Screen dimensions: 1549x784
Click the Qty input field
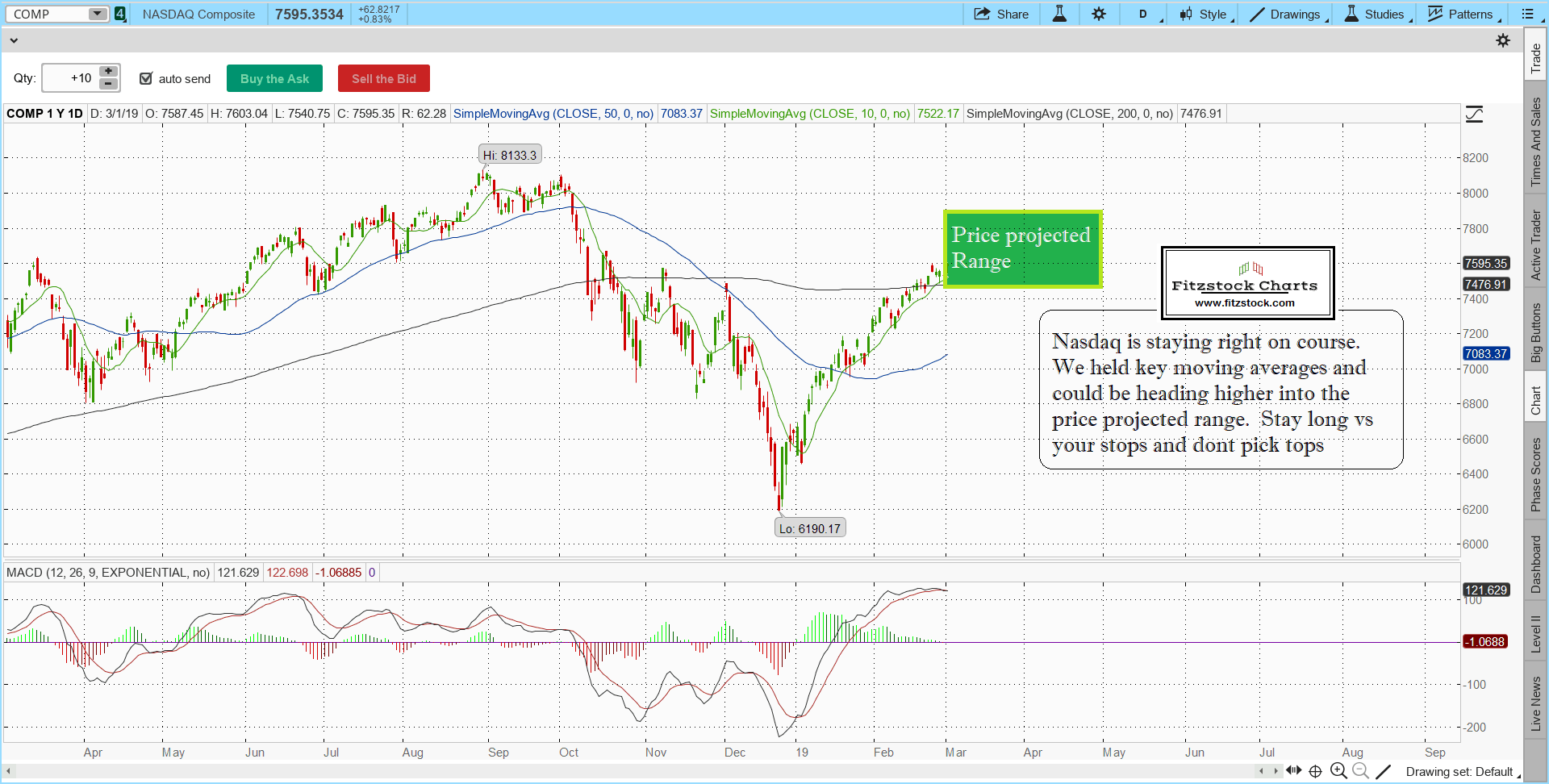(70, 78)
